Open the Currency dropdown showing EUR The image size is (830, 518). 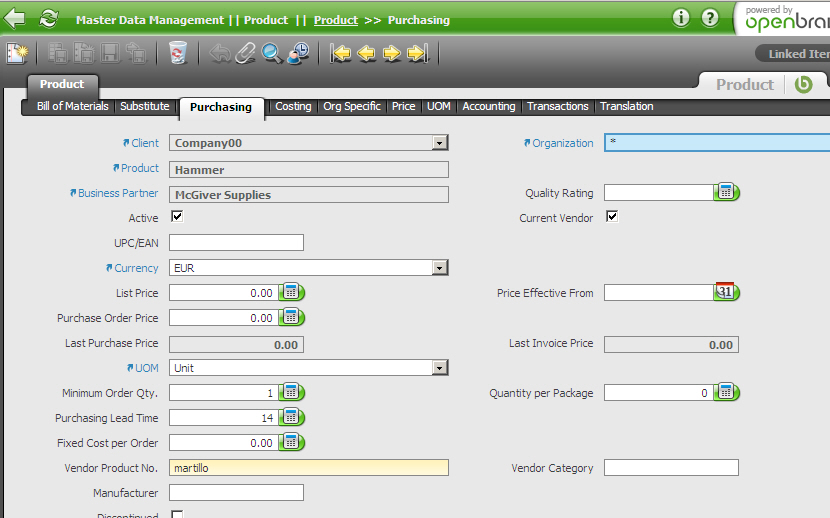[439, 268]
